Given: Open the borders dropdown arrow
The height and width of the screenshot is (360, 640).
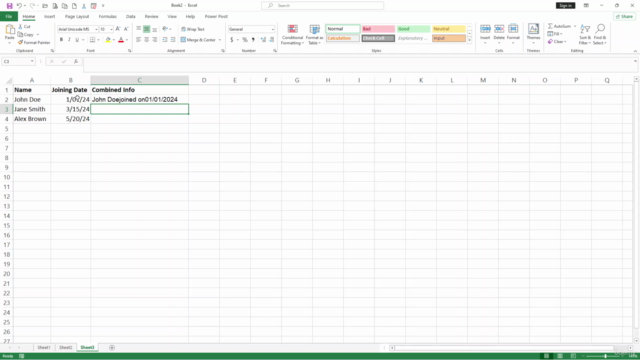Looking at the screenshot, I should [98, 40].
